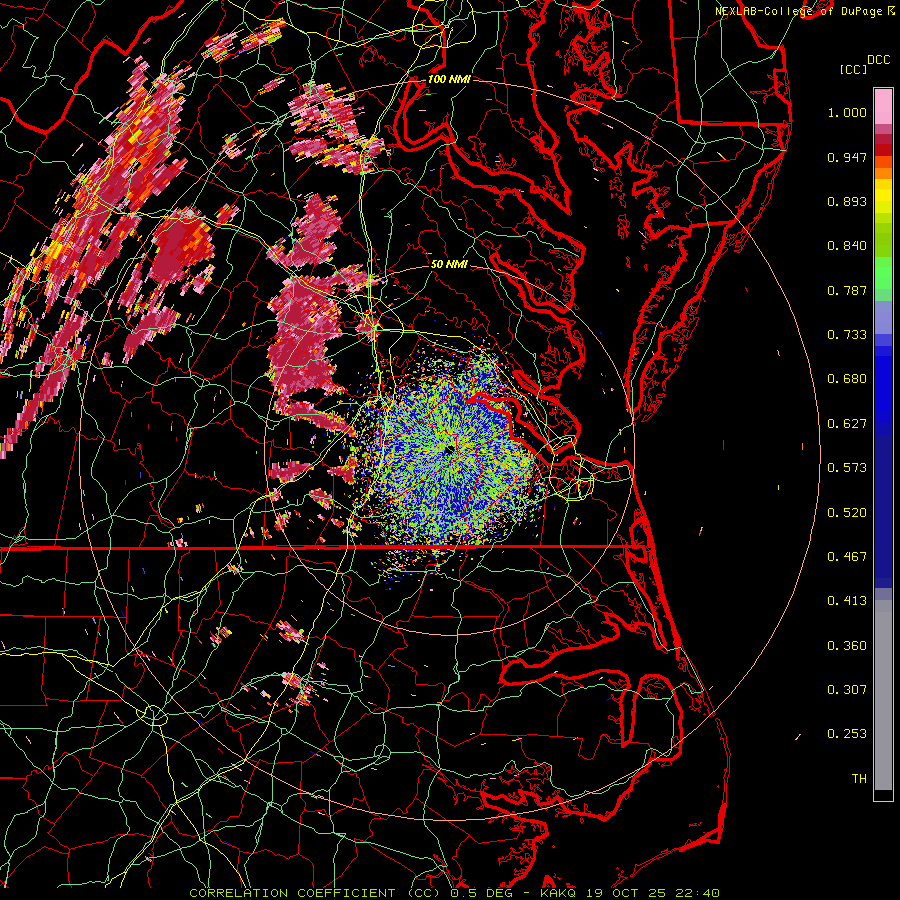The width and height of the screenshot is (900, 900).
Task: Click the 0.893 colorbar value
Action: 847,201
